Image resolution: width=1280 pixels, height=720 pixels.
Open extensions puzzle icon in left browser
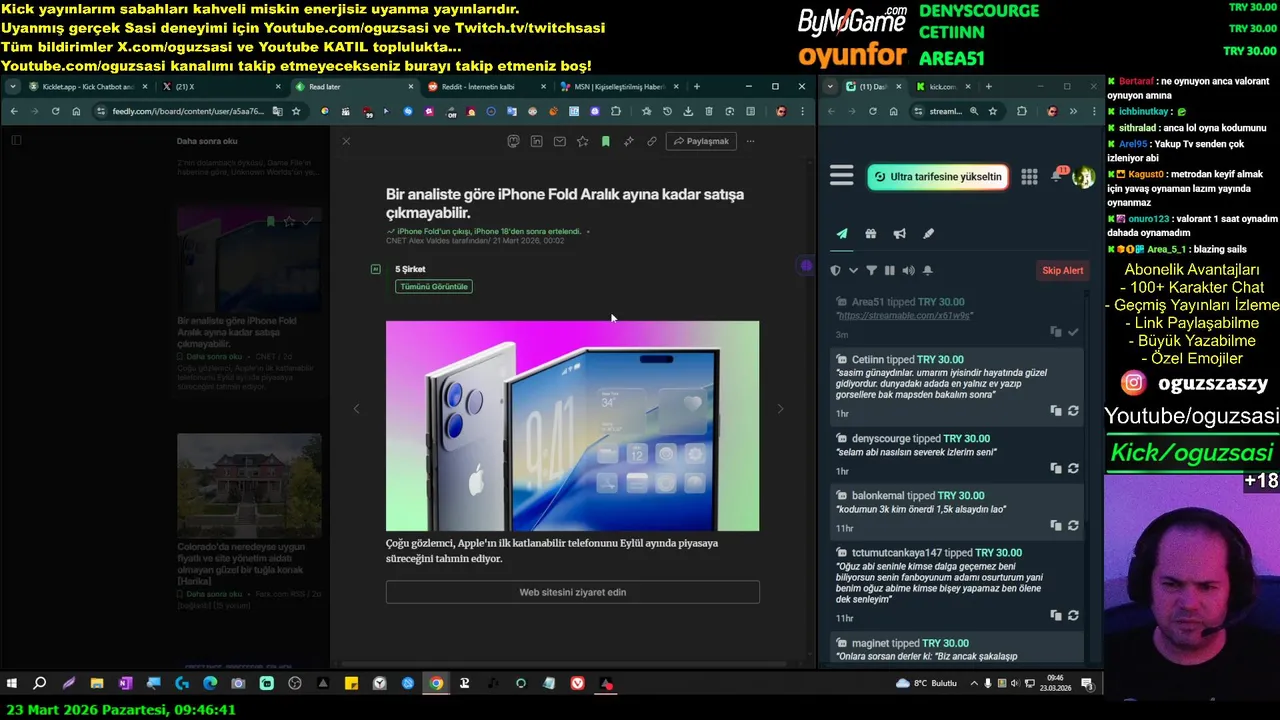tap(616, 111)
